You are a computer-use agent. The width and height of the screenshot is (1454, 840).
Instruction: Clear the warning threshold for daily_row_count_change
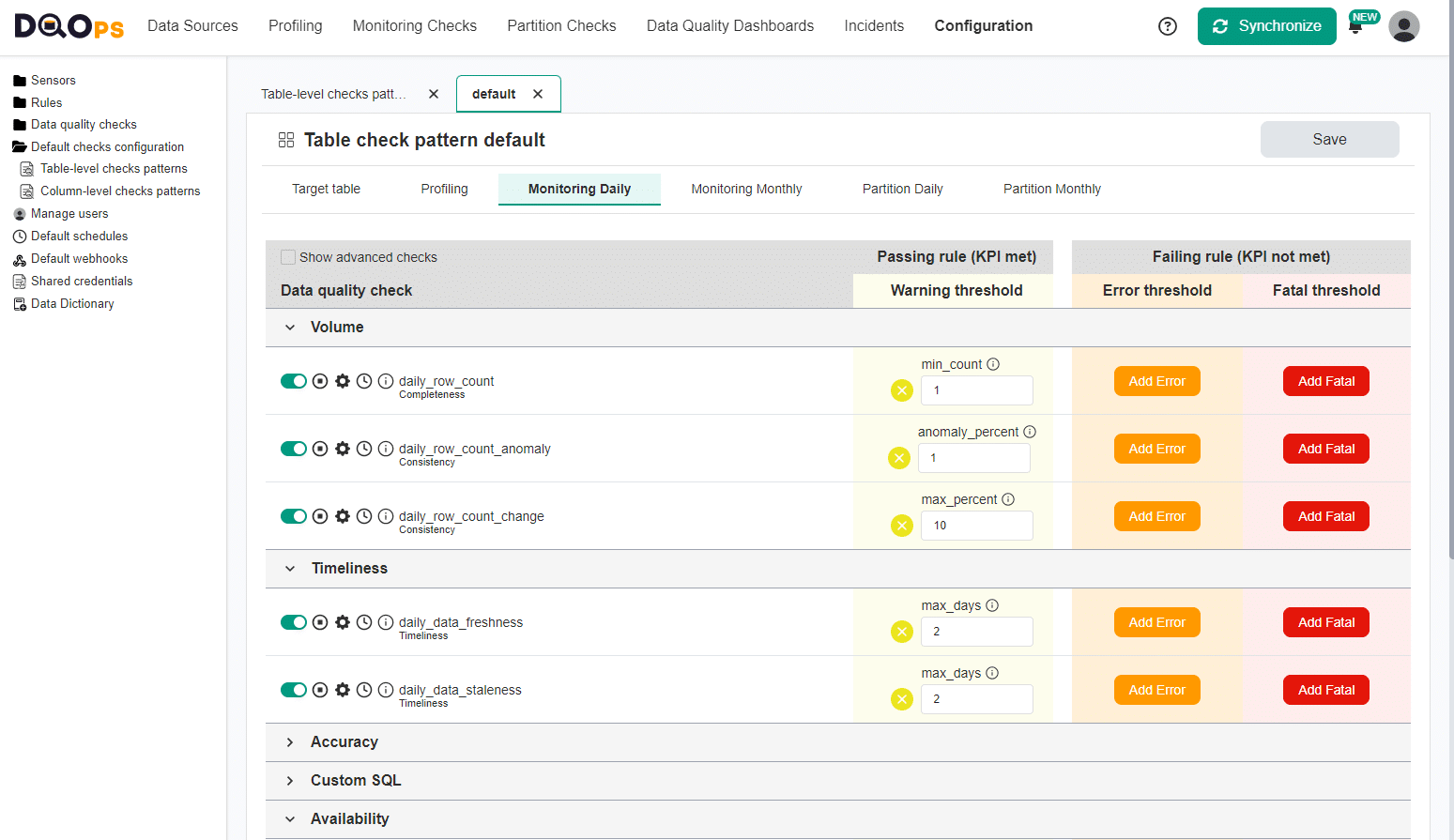tap(901, 526)
